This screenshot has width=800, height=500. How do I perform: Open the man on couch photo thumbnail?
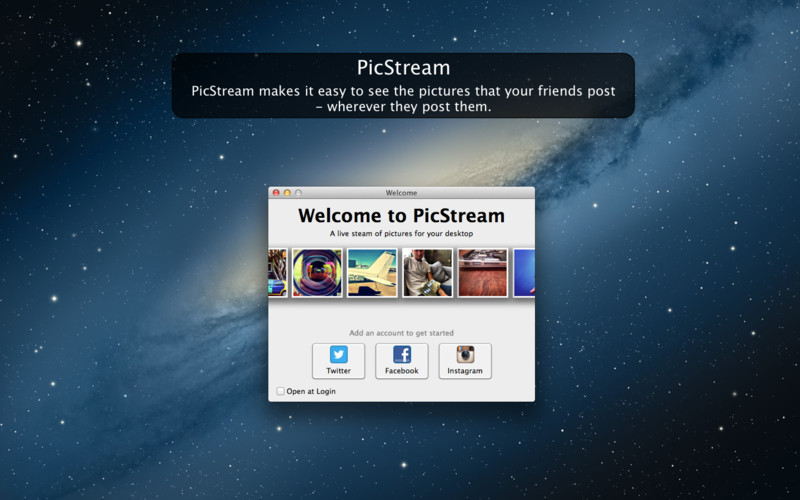pos(427,272)
